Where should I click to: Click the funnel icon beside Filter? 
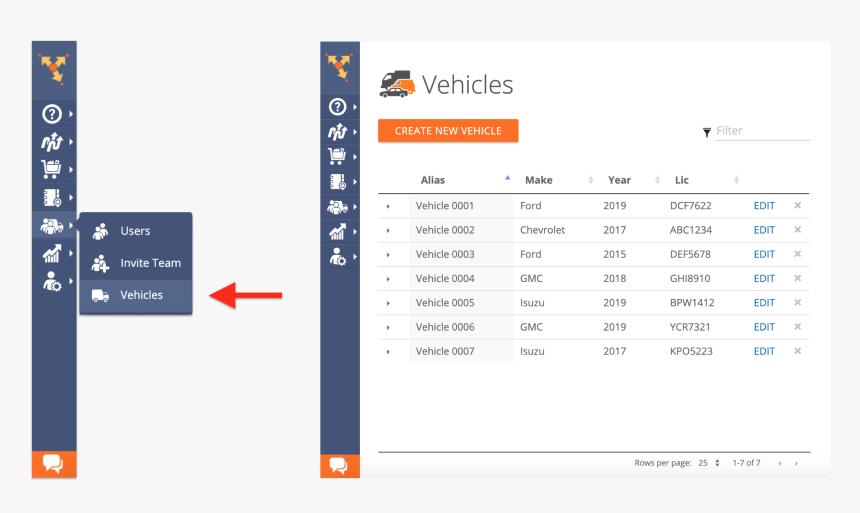coord(707,132)
